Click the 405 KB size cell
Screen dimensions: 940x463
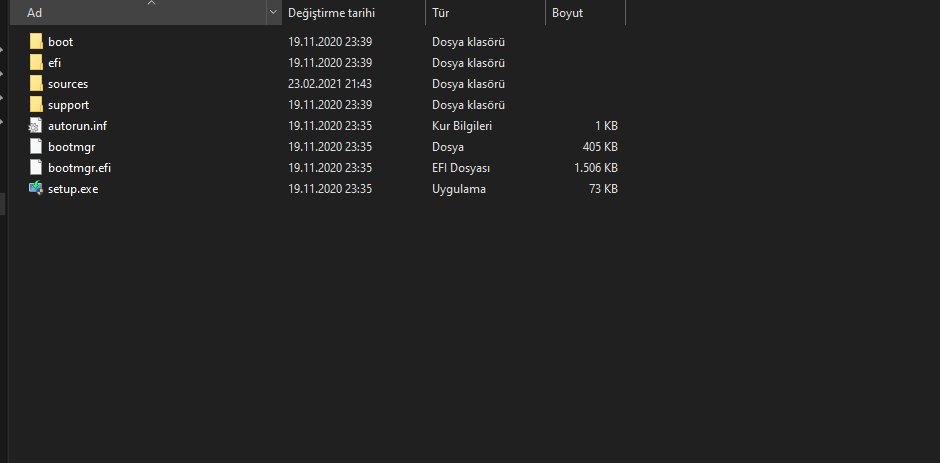click(x=600, y=147)
